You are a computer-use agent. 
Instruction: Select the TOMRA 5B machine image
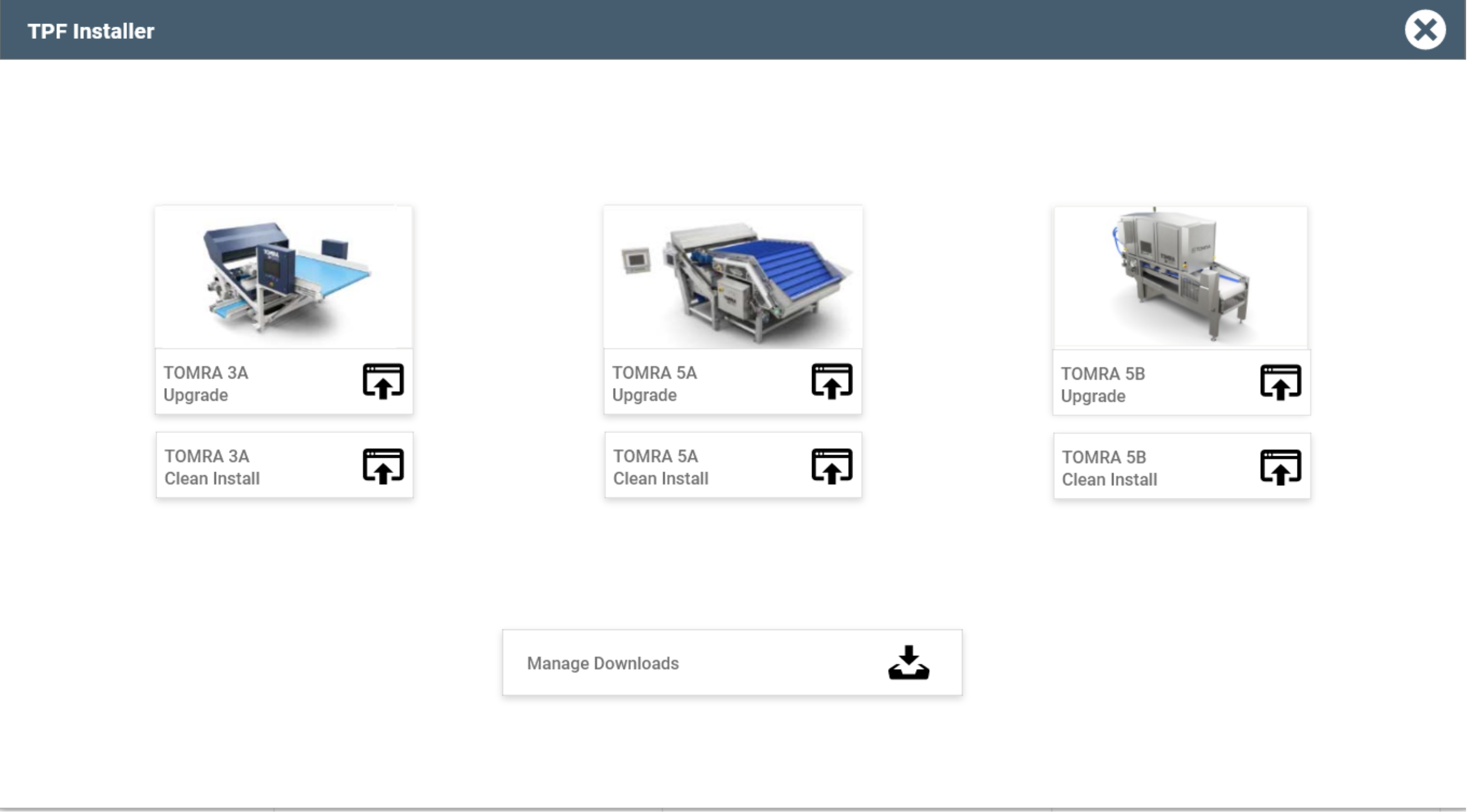[1181, 278]
